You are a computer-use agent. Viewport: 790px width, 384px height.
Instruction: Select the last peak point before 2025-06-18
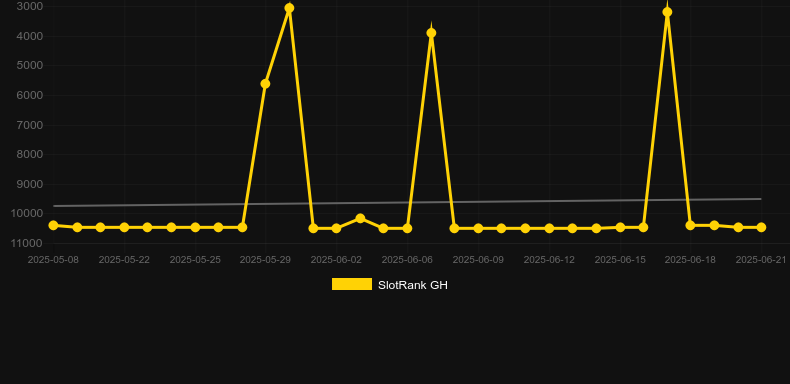point(667,12)
